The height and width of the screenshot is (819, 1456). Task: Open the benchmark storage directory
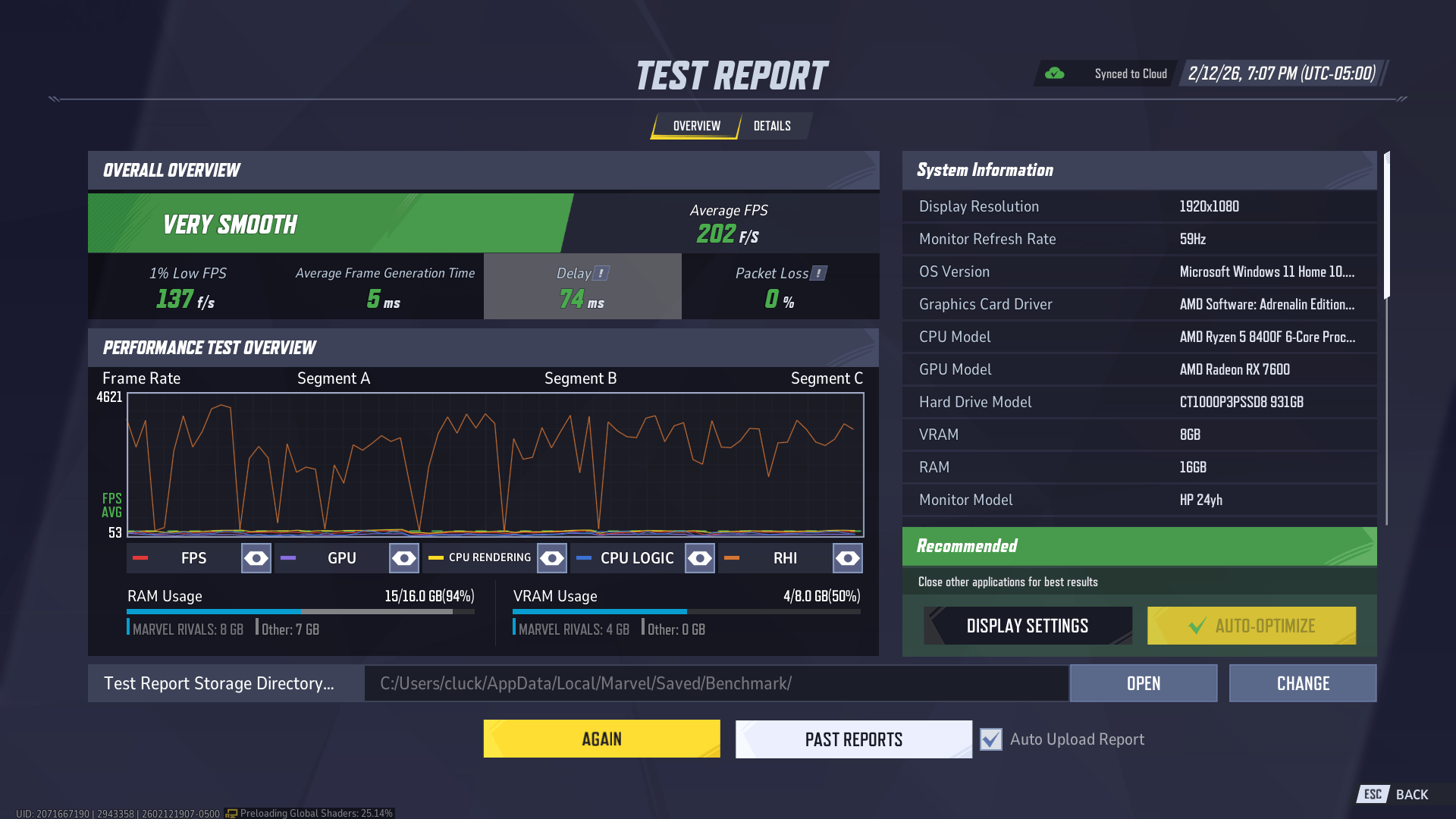(x=1144, y=683)
